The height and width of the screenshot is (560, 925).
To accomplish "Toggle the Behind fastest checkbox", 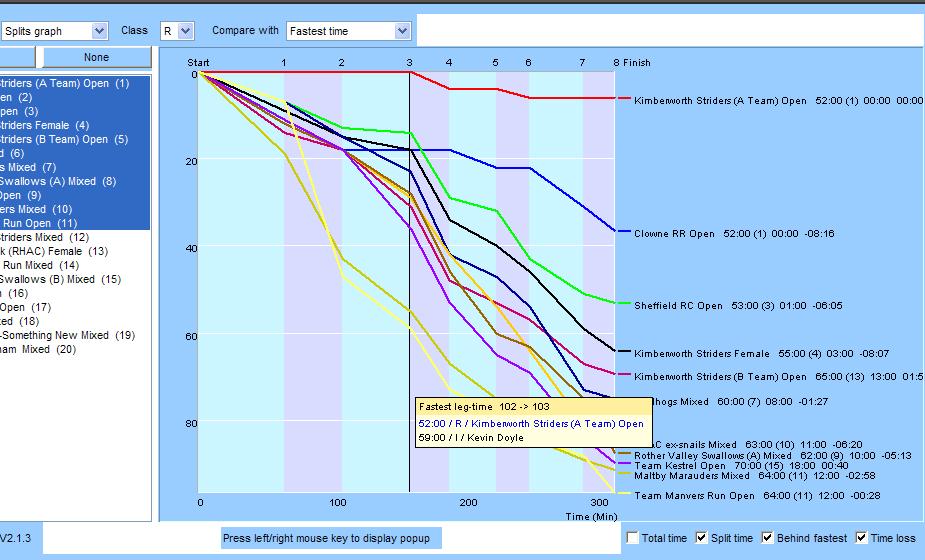I will (x=769, y=538).
